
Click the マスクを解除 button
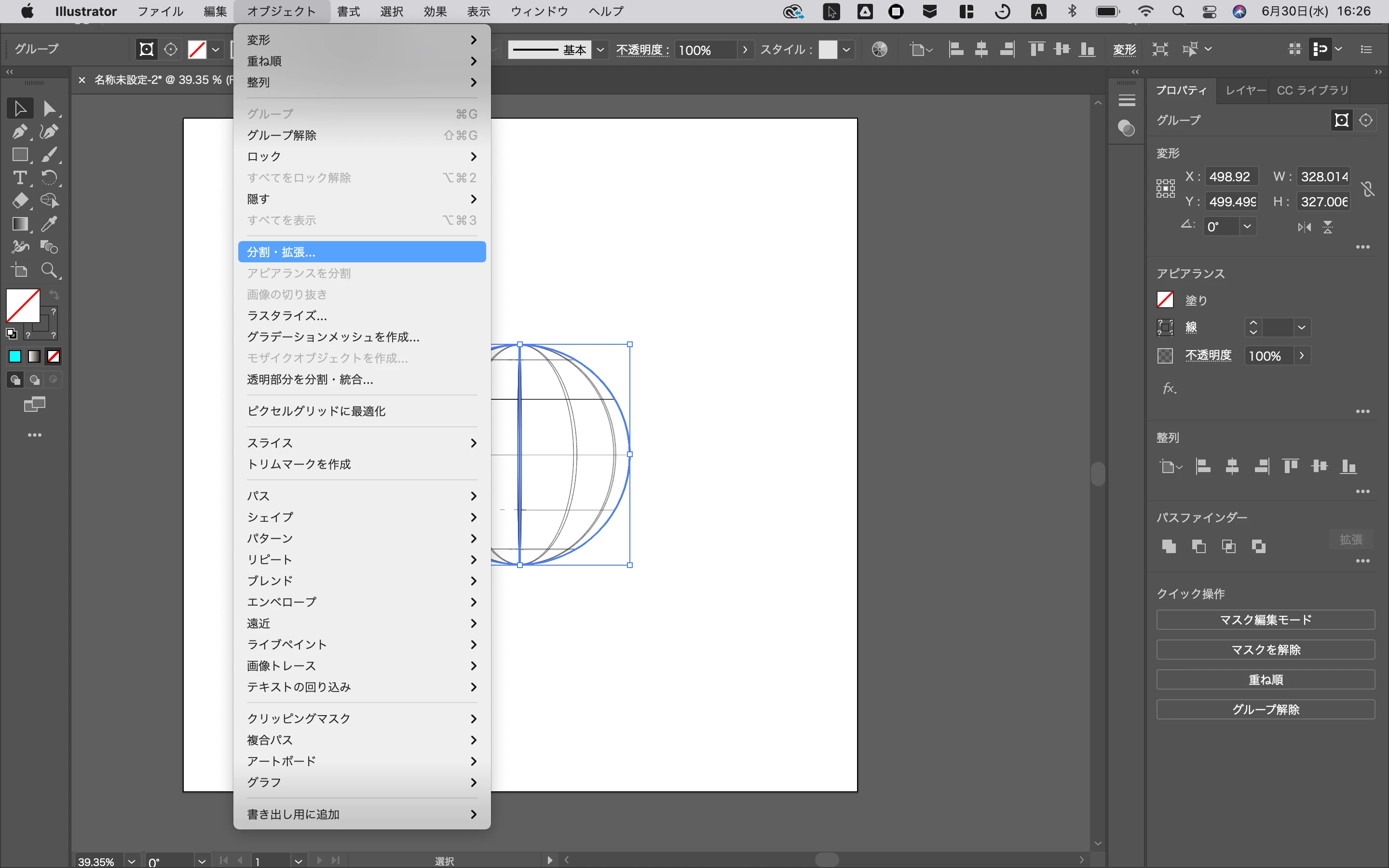click(1265, 649)
